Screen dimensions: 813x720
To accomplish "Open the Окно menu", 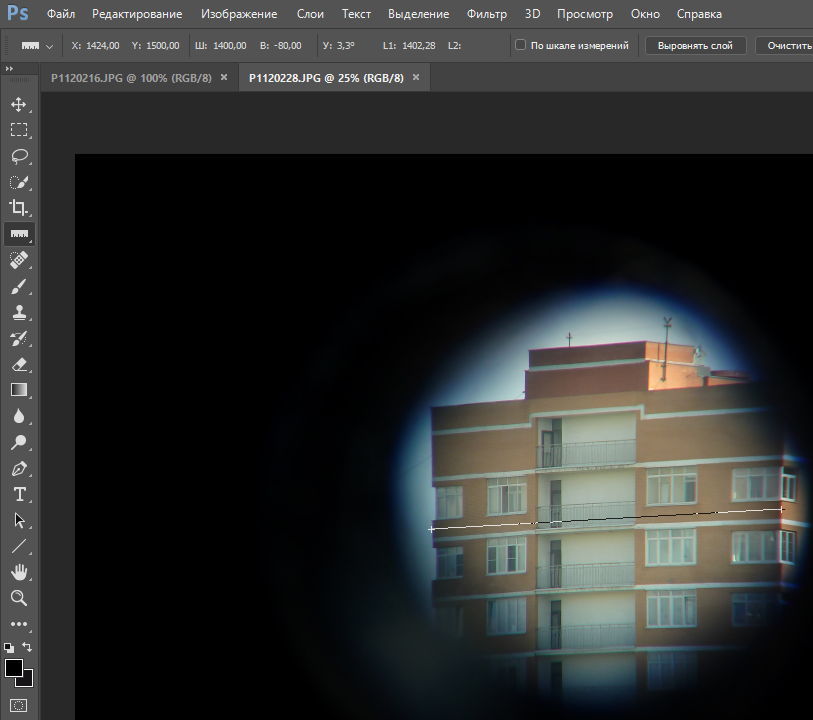I will (x=645, y=14).
